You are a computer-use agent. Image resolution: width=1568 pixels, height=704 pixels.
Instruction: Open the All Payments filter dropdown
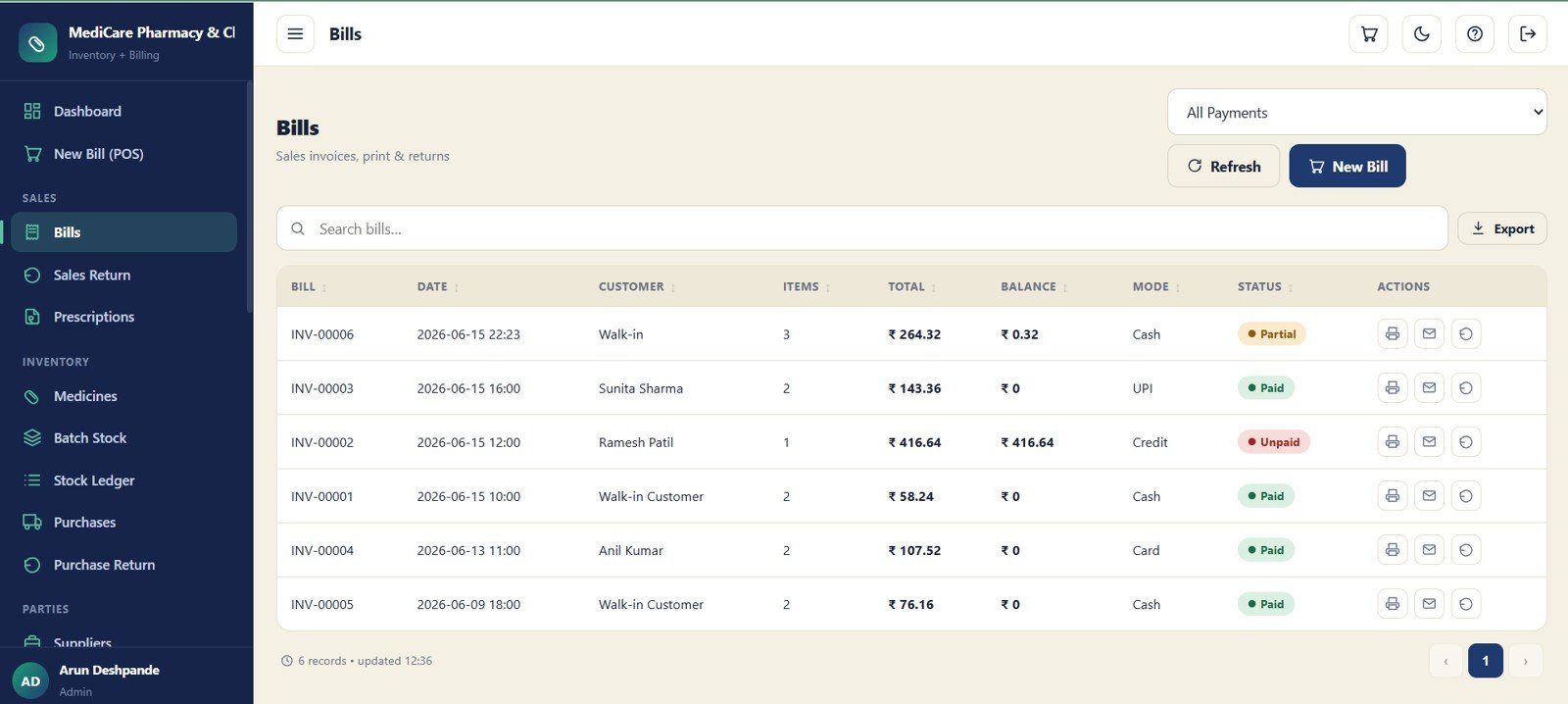point(1357,113)
